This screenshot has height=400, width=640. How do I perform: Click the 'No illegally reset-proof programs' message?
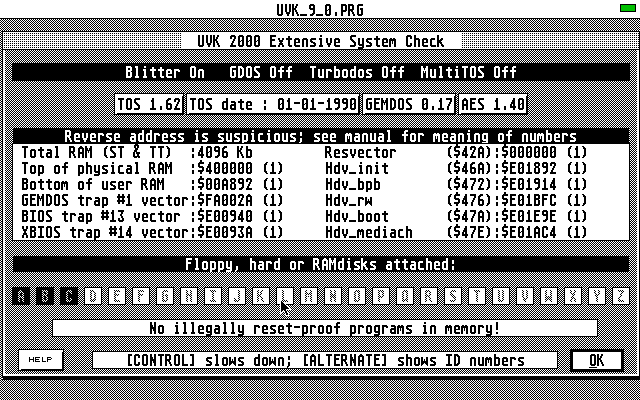click(325, 328)
